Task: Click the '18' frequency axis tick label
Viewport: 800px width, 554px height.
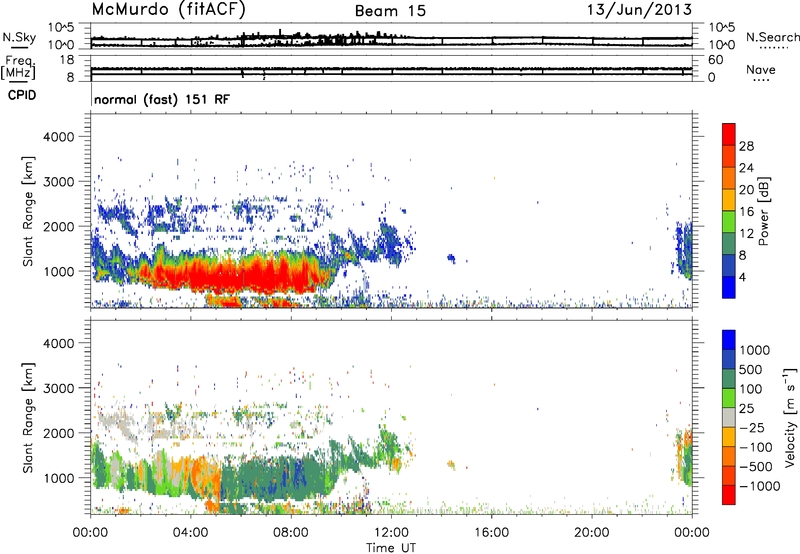Action: [67, 60]
